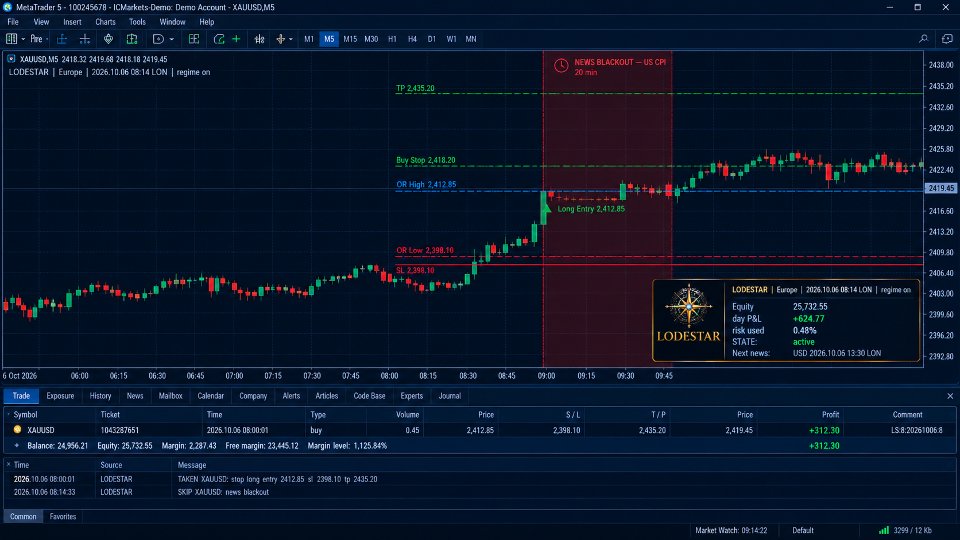The width and height of the screenshot is (960, 540).
Task: Click the green Long Entry arrow marker
Action: click(x=546, y=209)
